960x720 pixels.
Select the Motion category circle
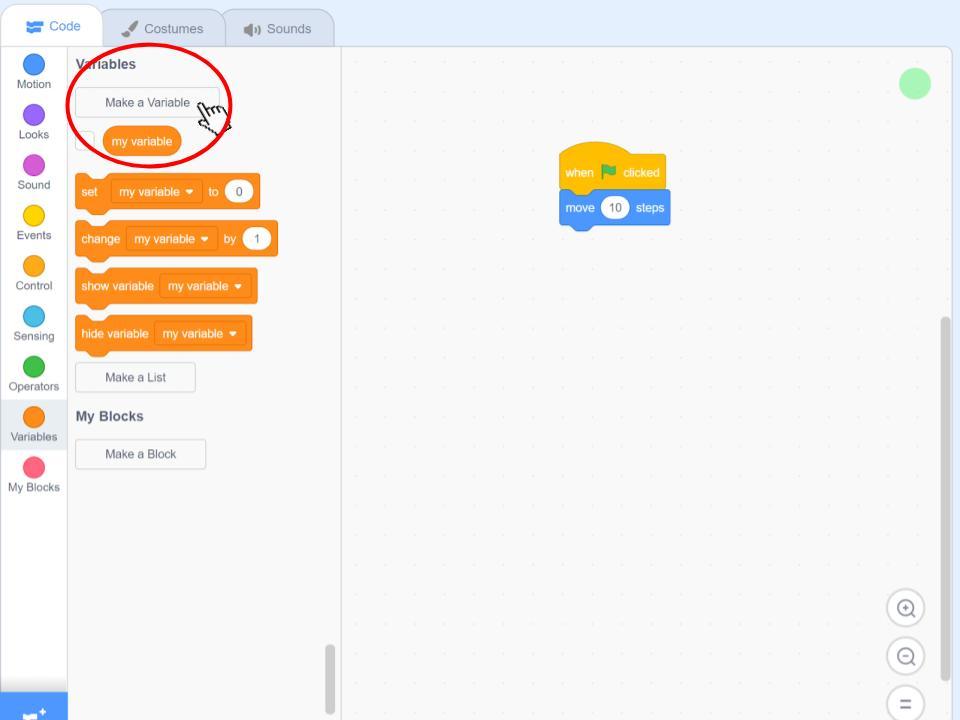(34, 64)
